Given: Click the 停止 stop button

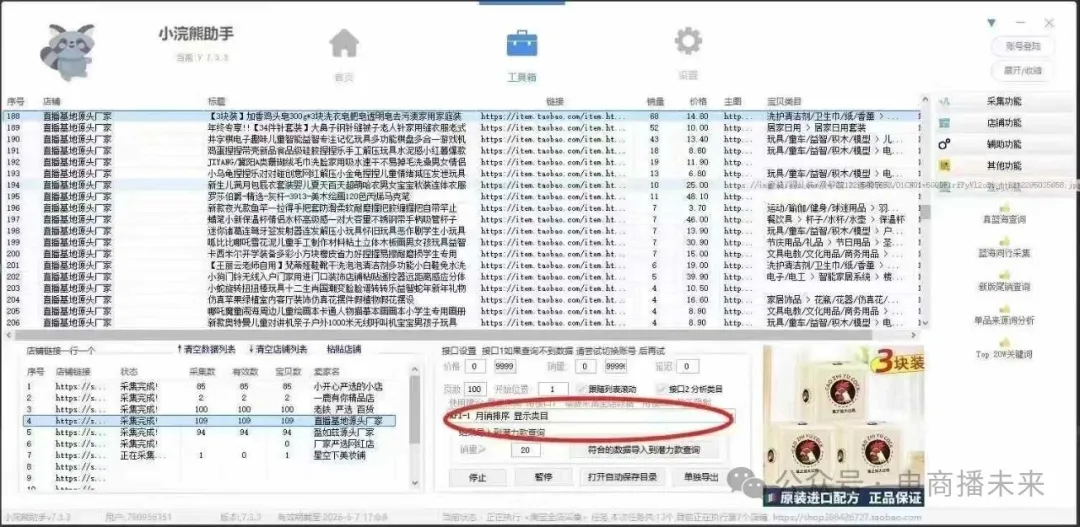Looking at the screenshot, I should point(477,478).
